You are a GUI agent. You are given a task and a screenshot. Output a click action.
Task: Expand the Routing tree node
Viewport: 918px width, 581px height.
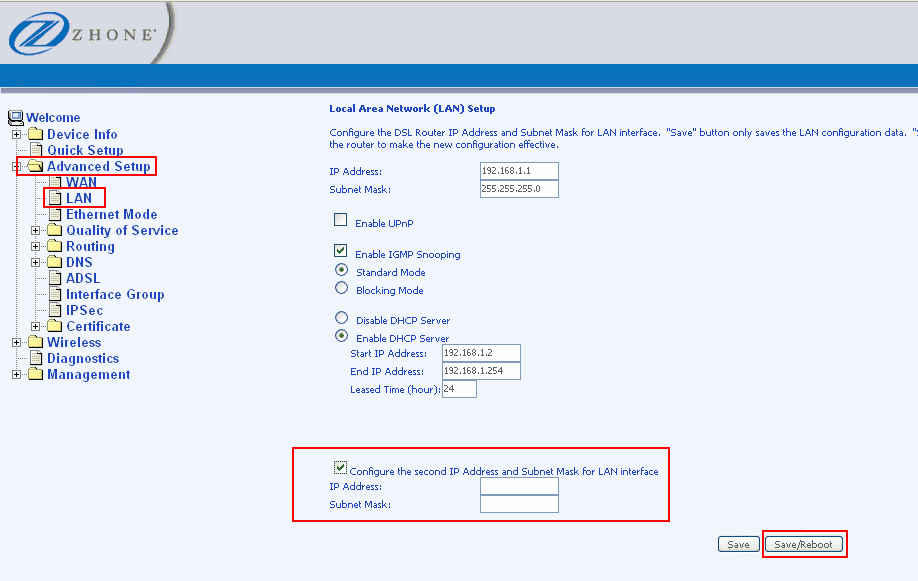click(x=36, y=247)
